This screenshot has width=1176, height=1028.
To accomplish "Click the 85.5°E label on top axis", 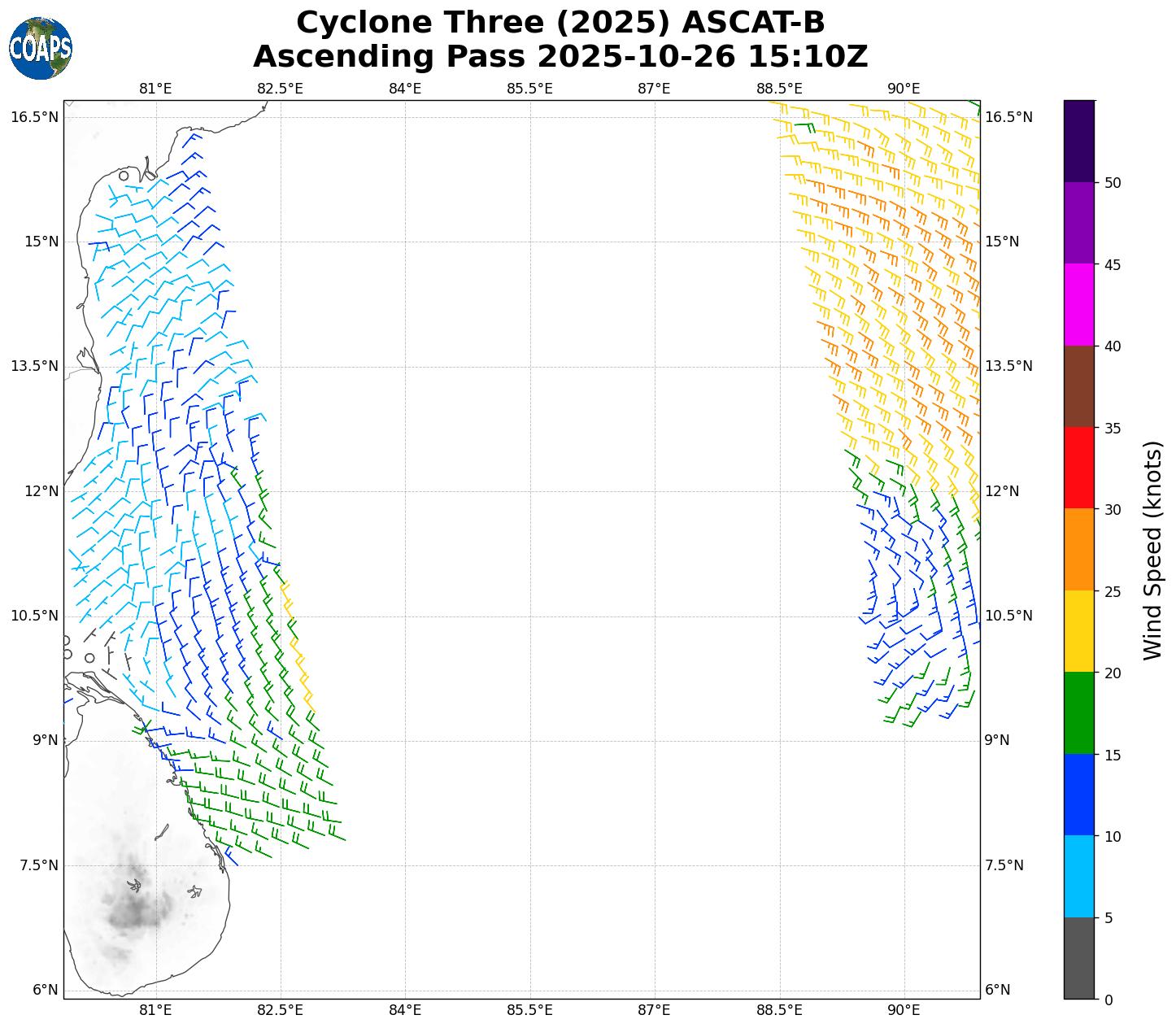I will tap(529, 89).
